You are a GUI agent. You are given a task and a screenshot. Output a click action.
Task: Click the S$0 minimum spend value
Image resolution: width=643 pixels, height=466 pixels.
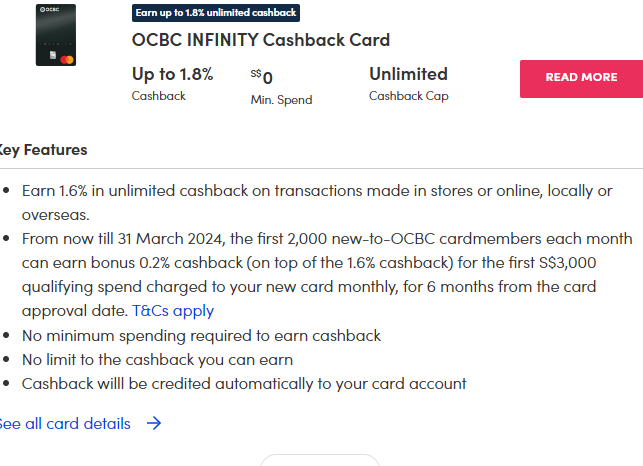[262, 77]
